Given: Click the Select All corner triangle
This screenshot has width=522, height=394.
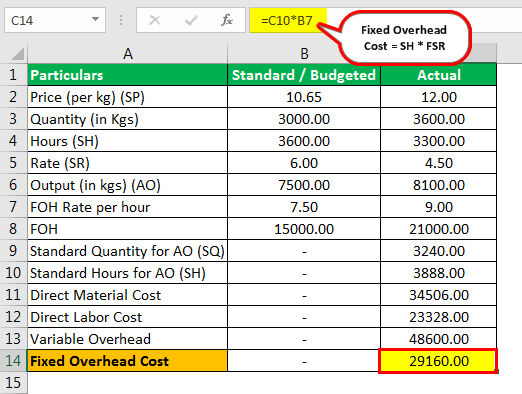Looking at the screenshot, I should 17,54.
